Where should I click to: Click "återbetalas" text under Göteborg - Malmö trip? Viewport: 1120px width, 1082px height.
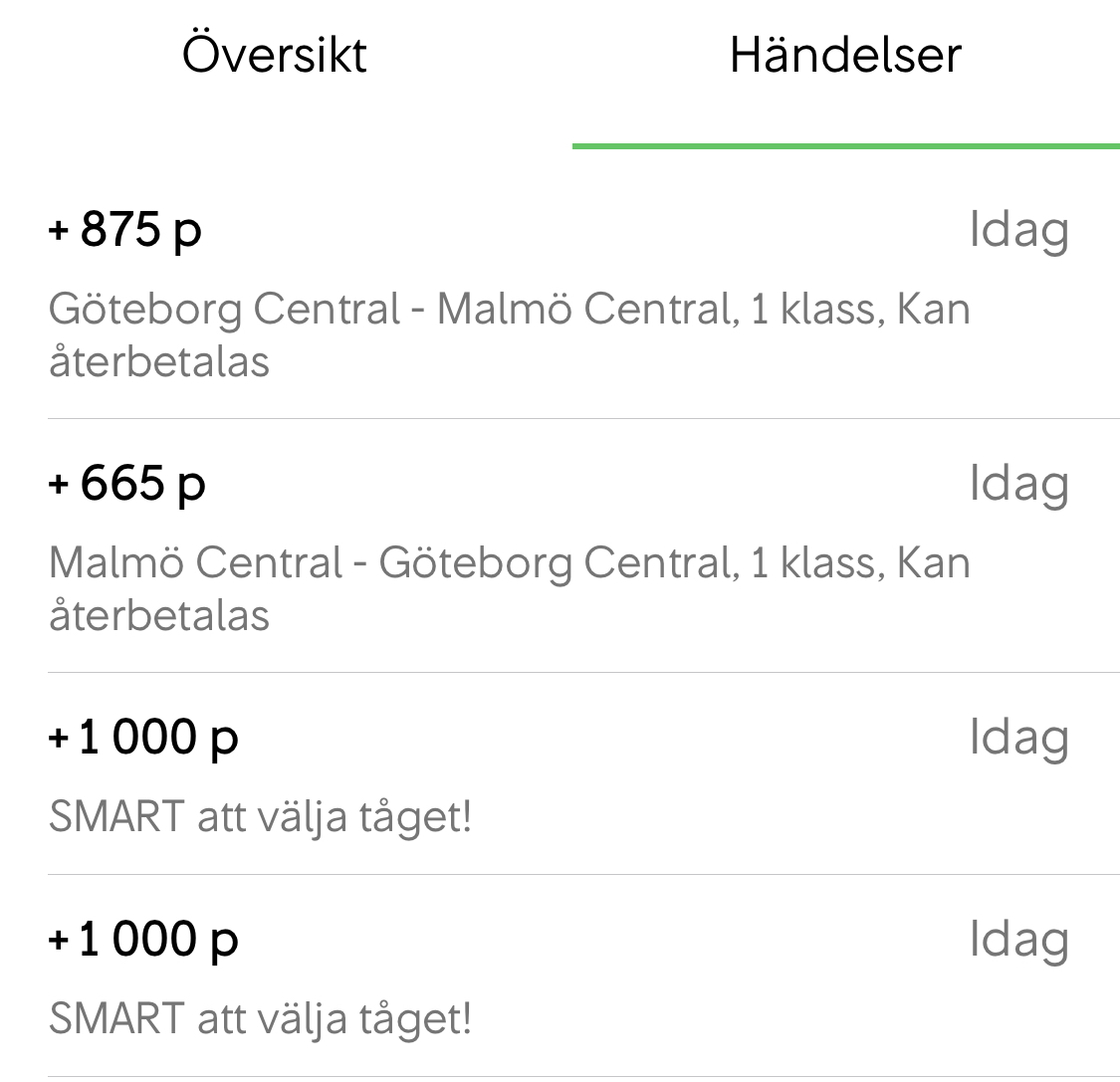tap(159, 361)
